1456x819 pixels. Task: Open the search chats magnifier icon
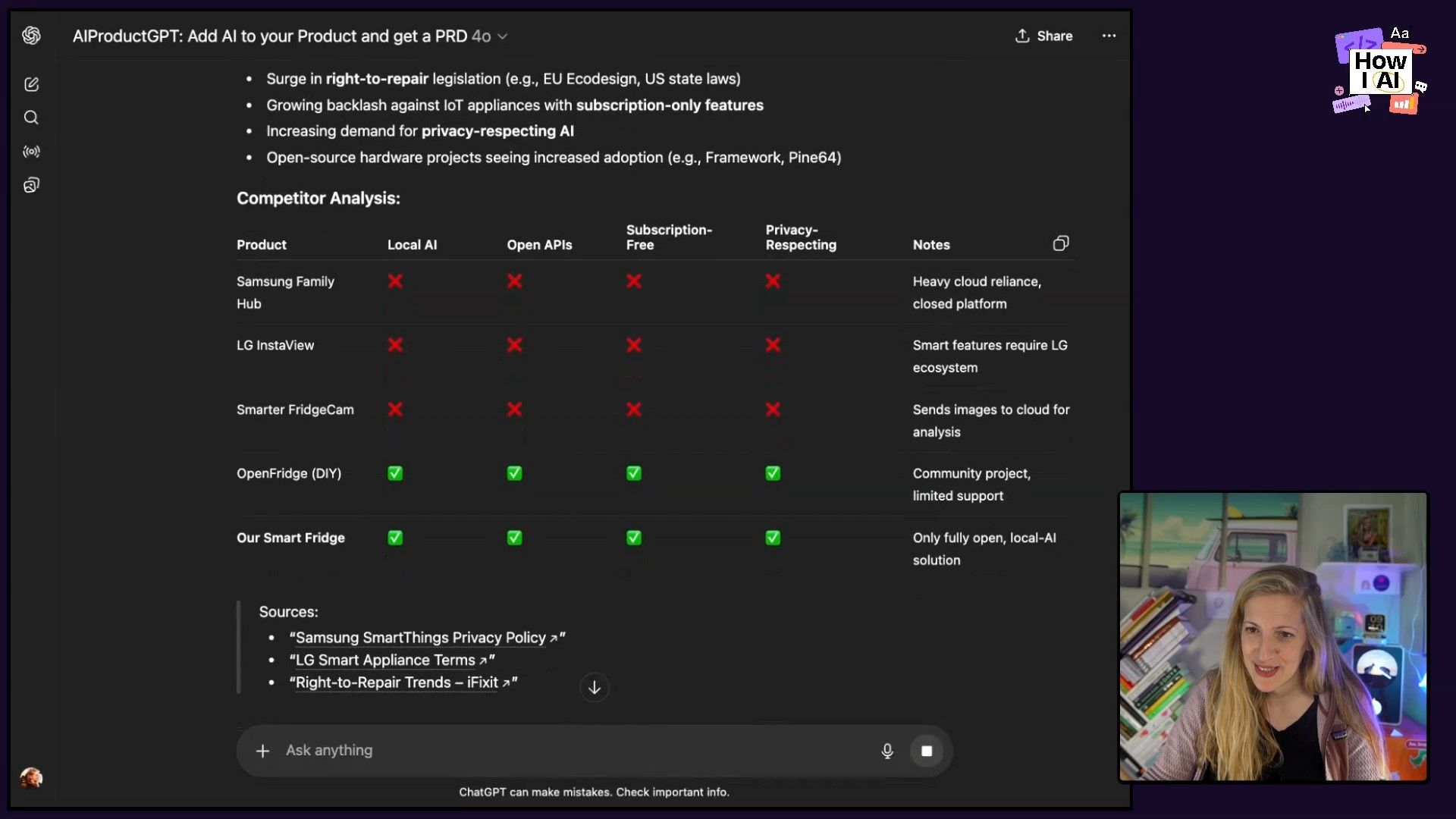[31, 118]
